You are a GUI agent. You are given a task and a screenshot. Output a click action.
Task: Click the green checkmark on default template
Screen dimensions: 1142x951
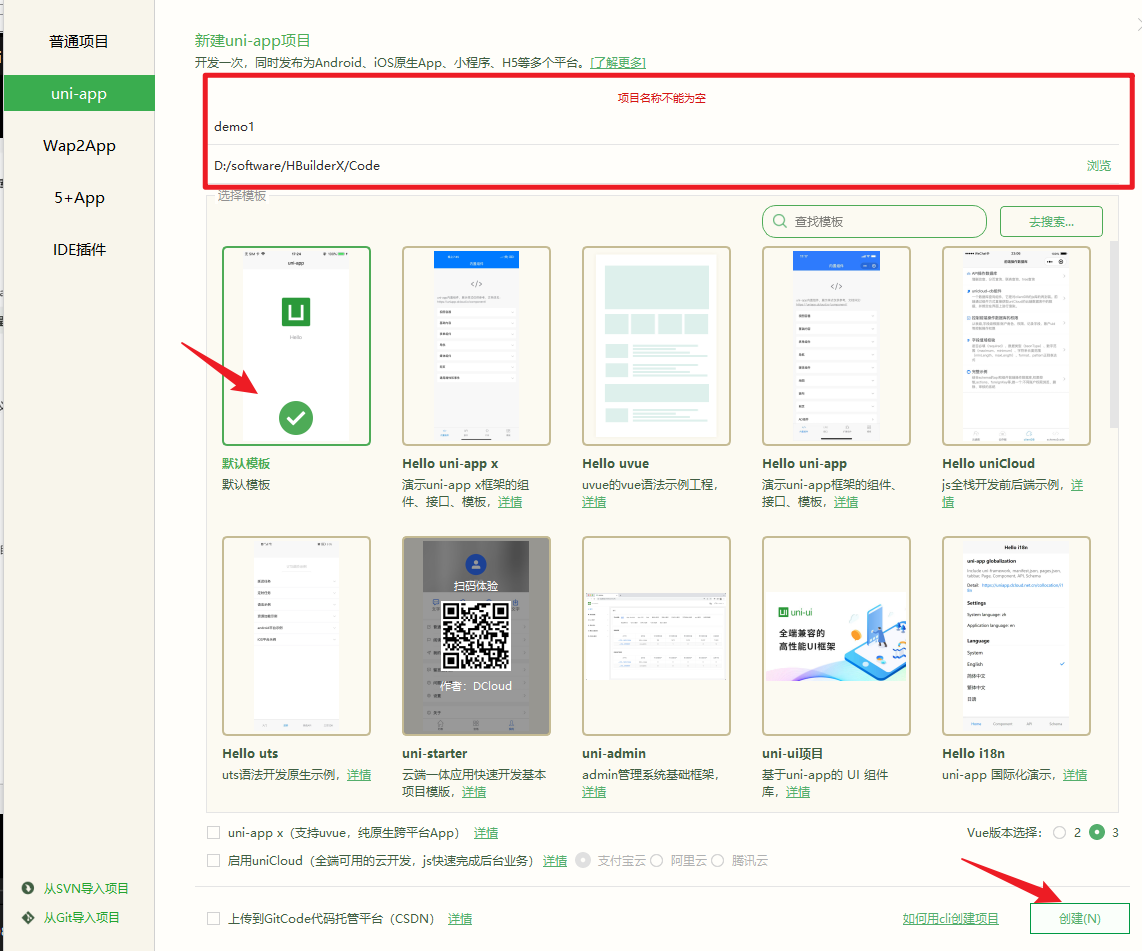pyautogui.click(x=296, y=418)
